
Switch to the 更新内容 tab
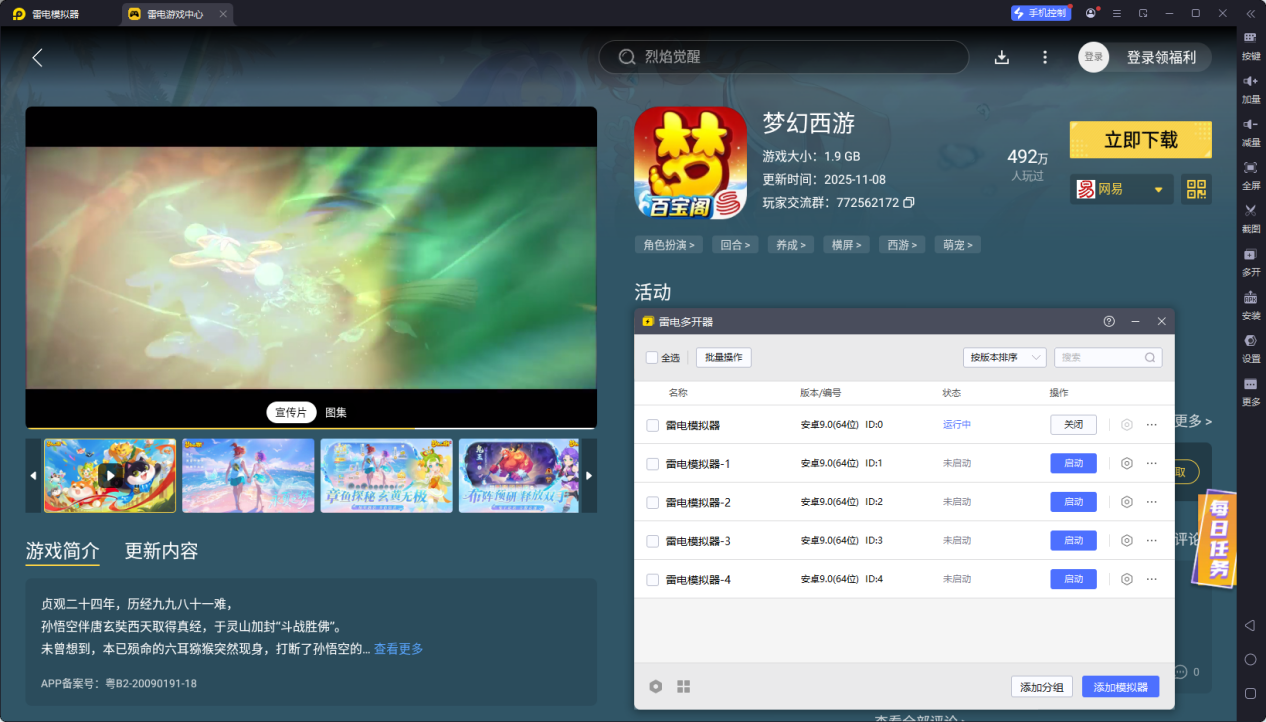click(x=160, y=551)
